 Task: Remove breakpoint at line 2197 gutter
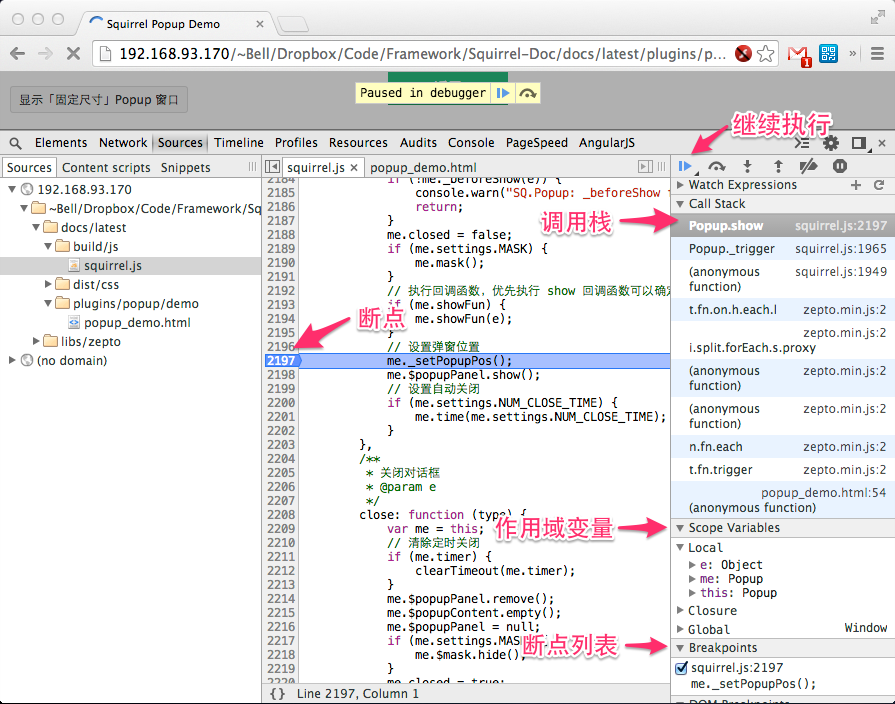click(x=282, y=361)
